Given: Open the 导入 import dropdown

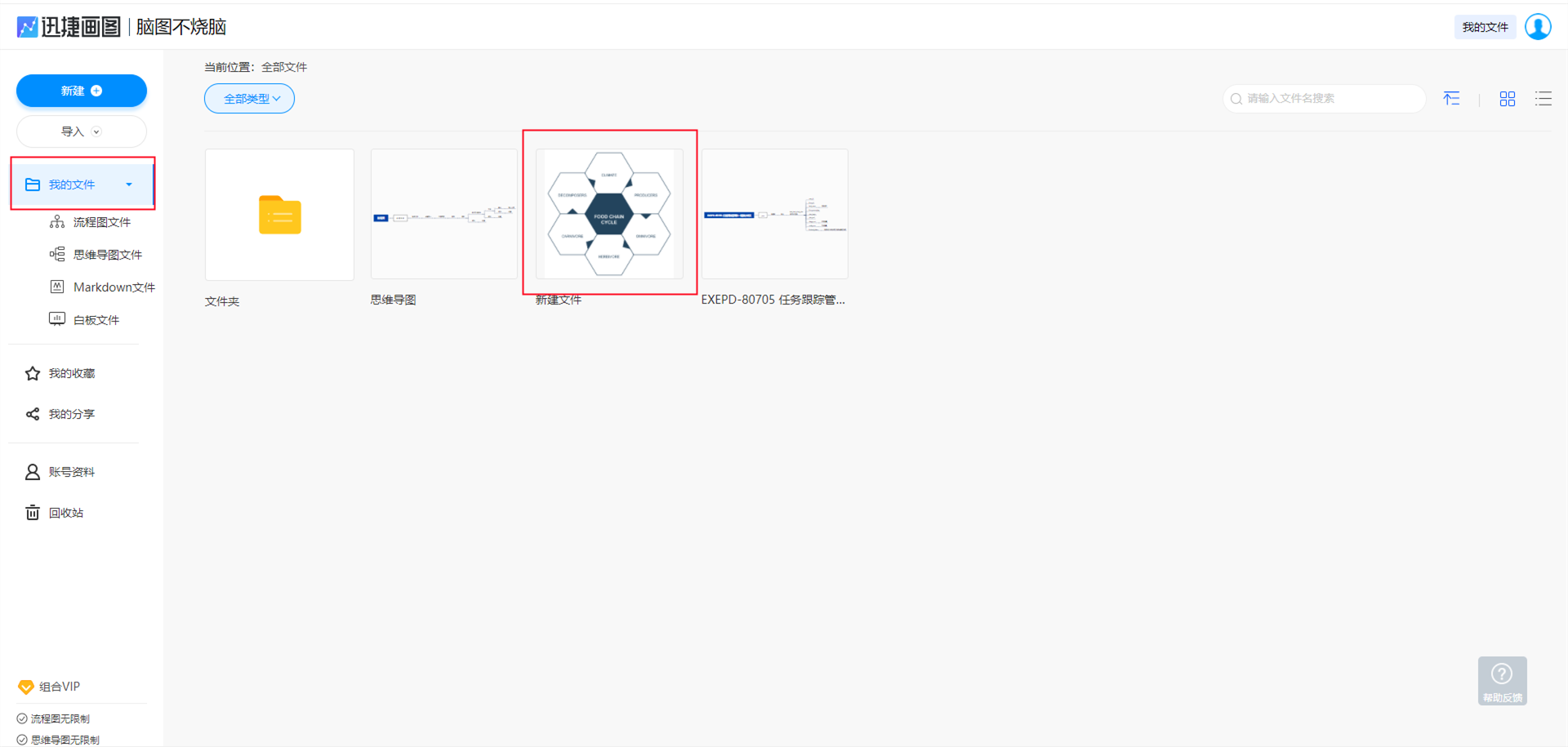Looking at the screenshot, I should [x=82, y=131].
